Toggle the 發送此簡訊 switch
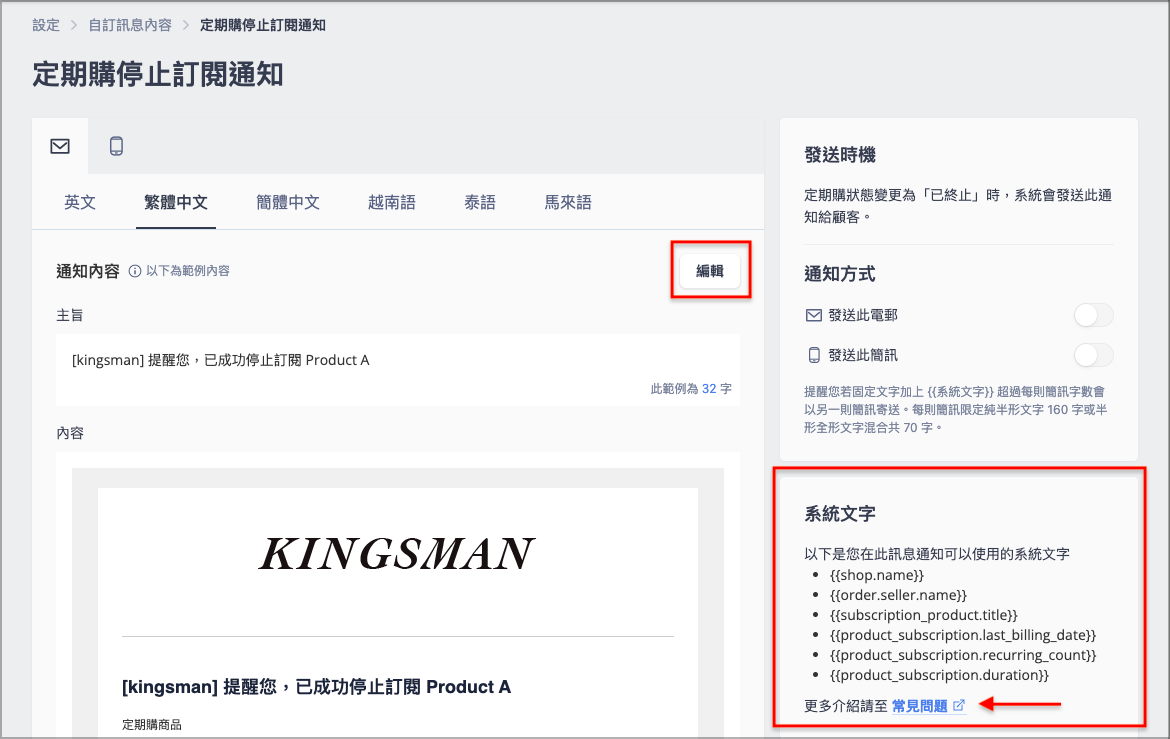Image resolution: width=1170 pixels, height=739 pixels. tap(1093, 355)
